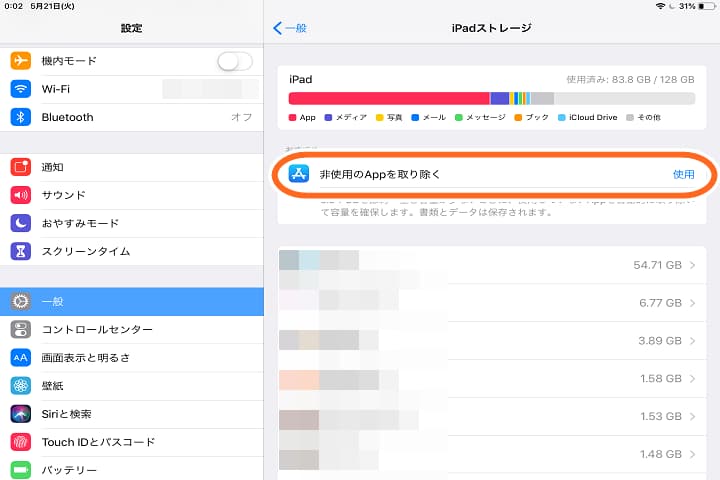Tap the 一般 gear icon
The width and height of the screenshot is (720, 480).
pyautogui.click(x=21, y=301)
